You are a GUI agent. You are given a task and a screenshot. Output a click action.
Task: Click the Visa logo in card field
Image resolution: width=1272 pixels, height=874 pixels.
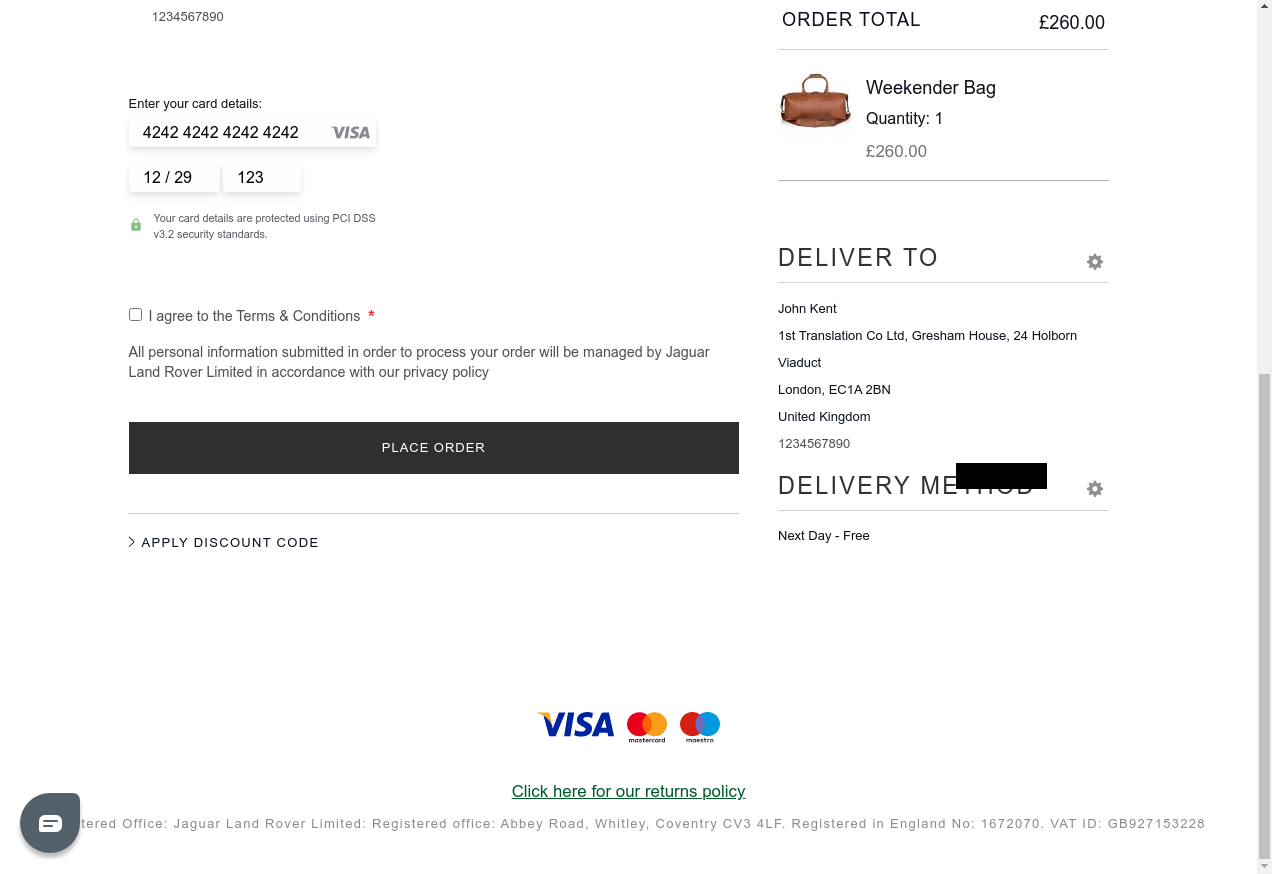pos(351,133)
